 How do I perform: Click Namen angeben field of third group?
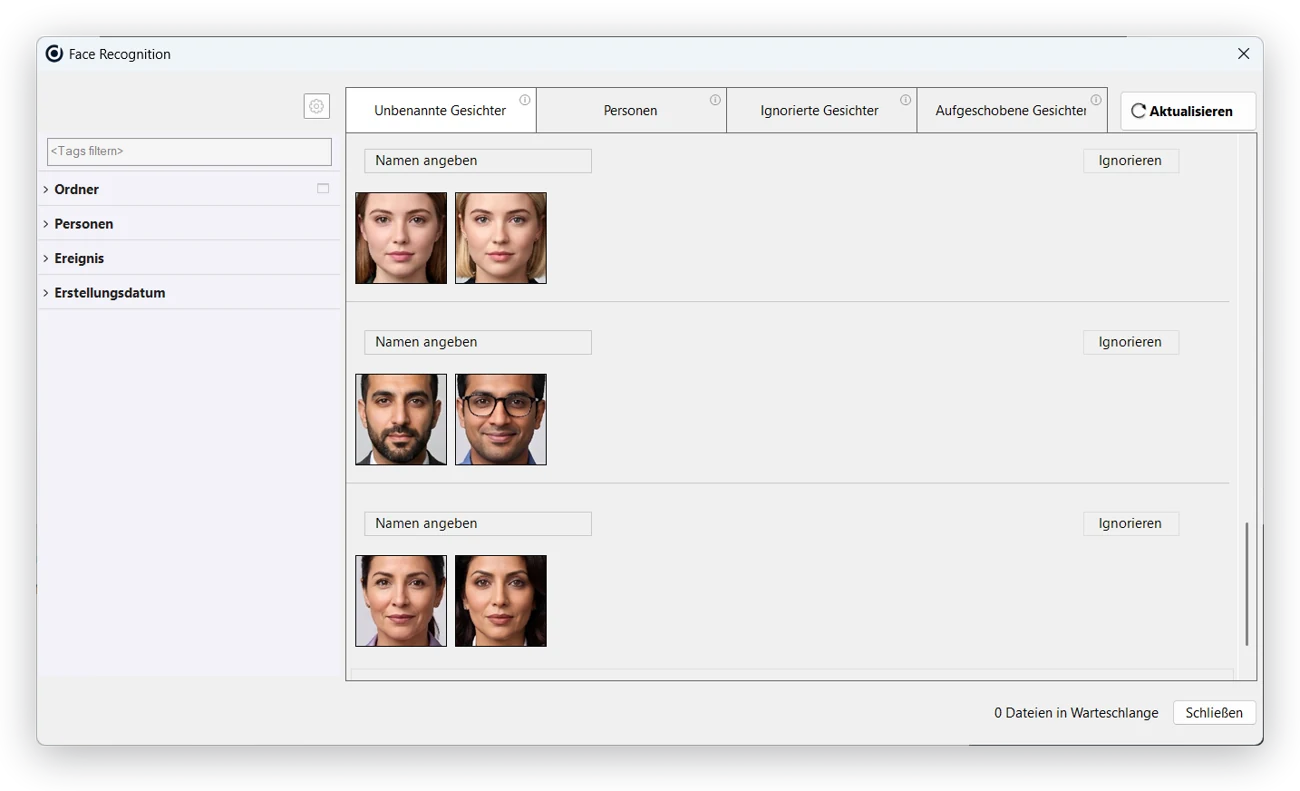pos(478,524)
